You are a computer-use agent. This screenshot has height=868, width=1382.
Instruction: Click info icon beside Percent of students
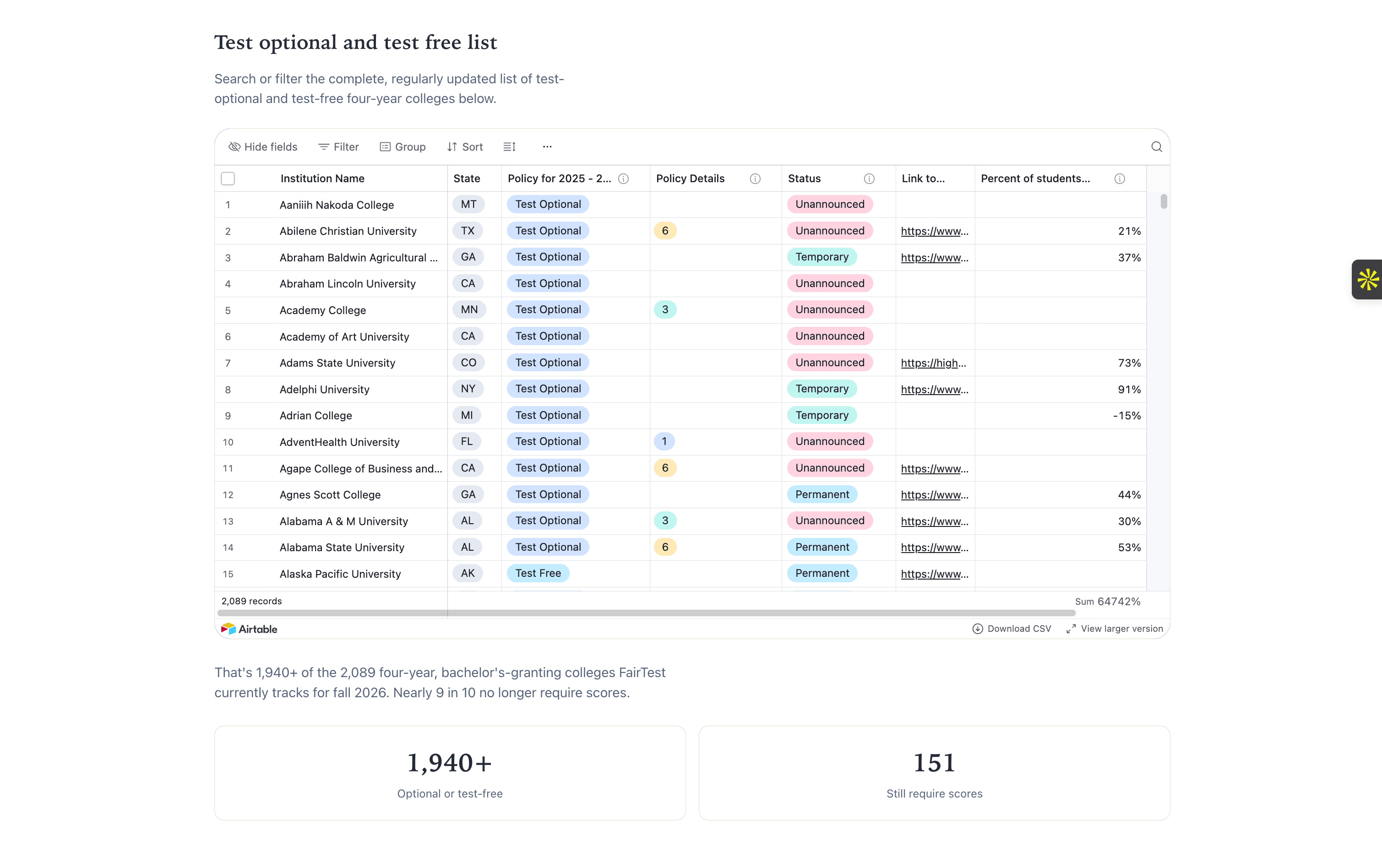pos(1119,179)
